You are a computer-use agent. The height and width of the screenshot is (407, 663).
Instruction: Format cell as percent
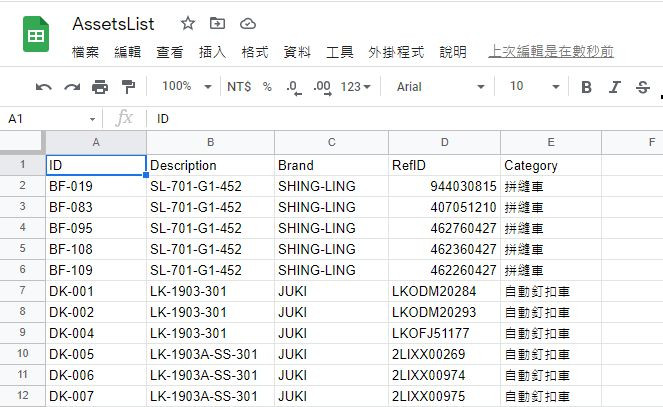point(267,87)
